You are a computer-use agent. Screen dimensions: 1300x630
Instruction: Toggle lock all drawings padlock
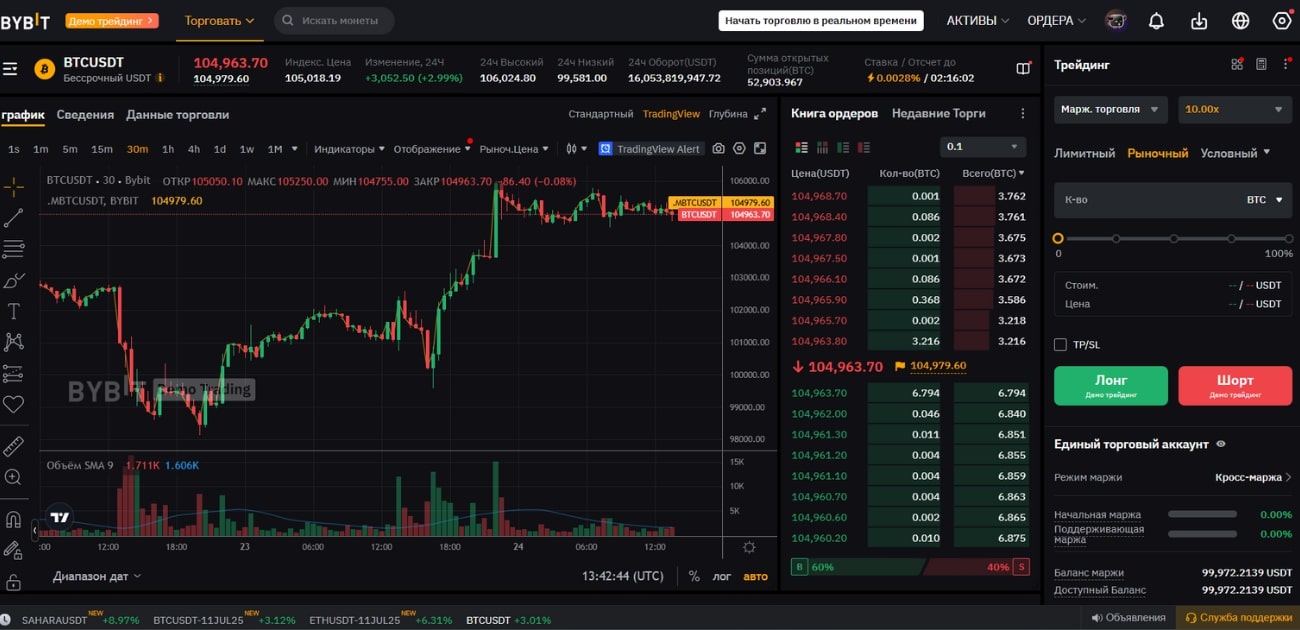tap(13, 581)
